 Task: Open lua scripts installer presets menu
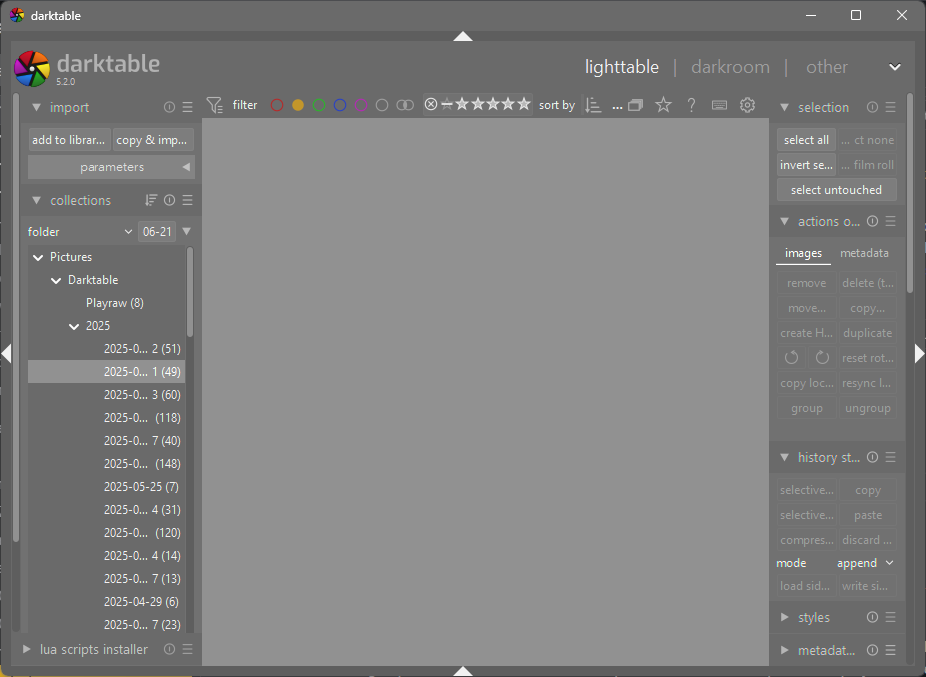(187, 649)
